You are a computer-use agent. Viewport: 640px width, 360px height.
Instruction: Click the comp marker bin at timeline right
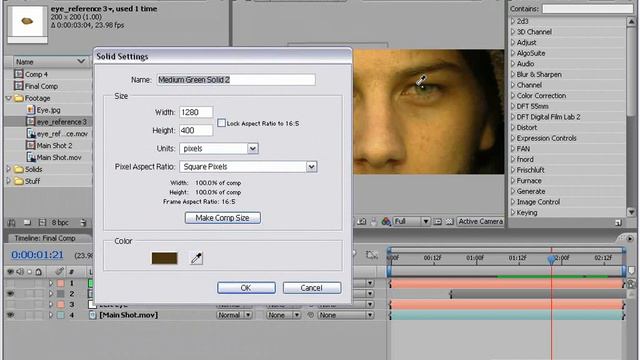[x=631, y=271]
